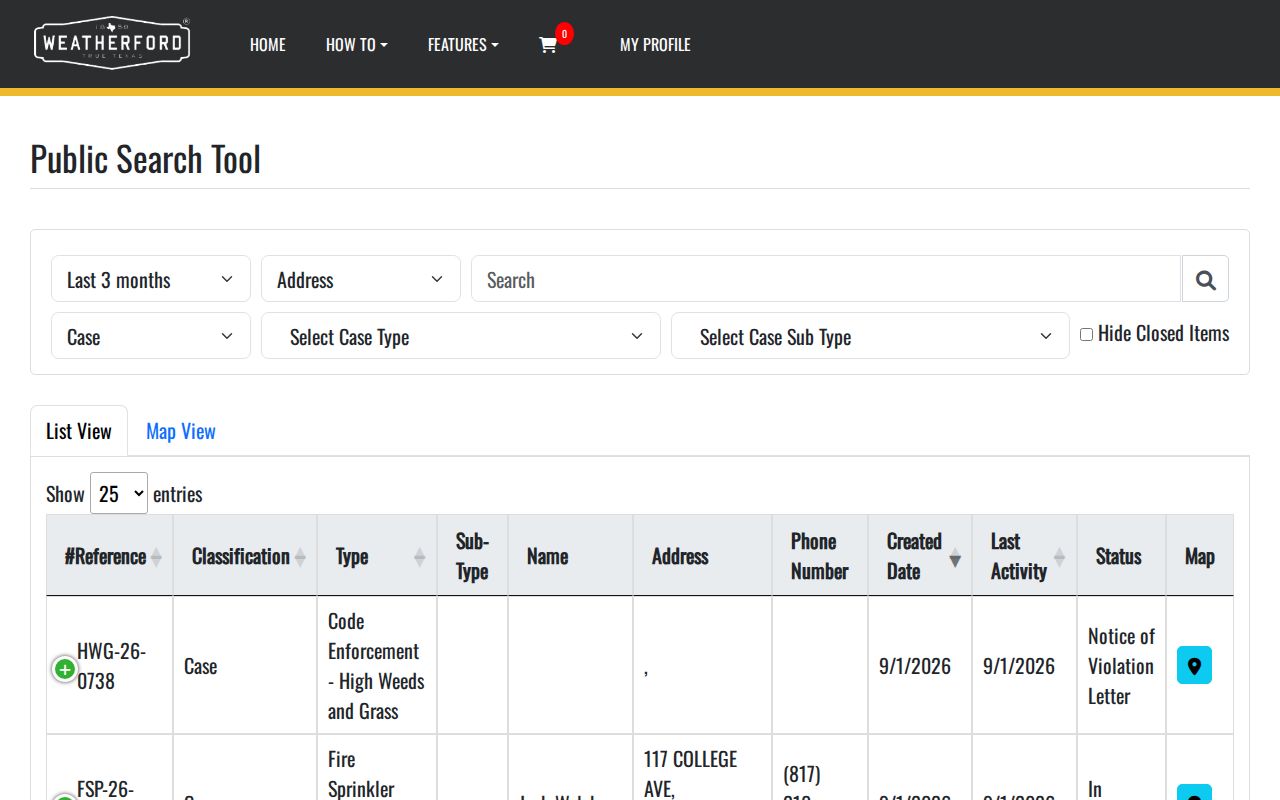Open the shopping cart
This screenshot has width=1280, height=800.
tap(548, 45)
